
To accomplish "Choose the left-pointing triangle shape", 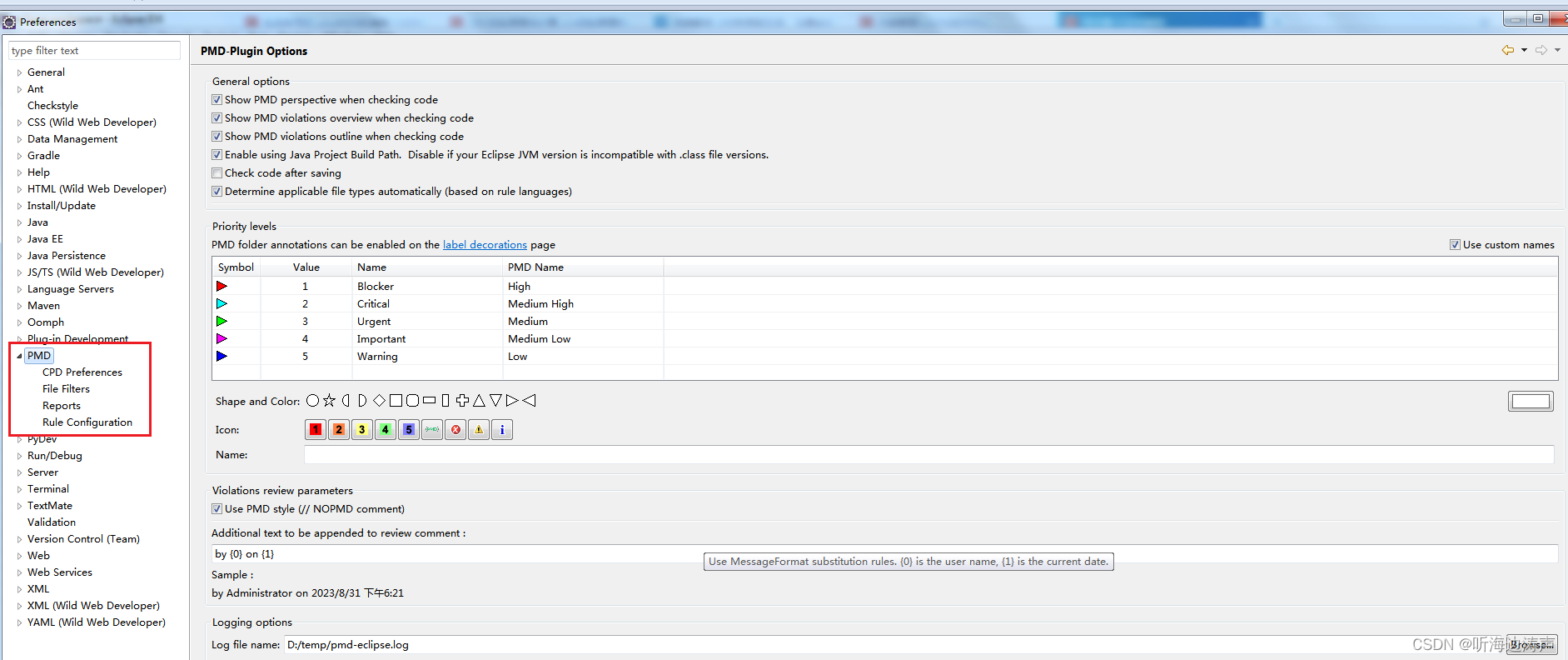I will click(x=529, y=401).
